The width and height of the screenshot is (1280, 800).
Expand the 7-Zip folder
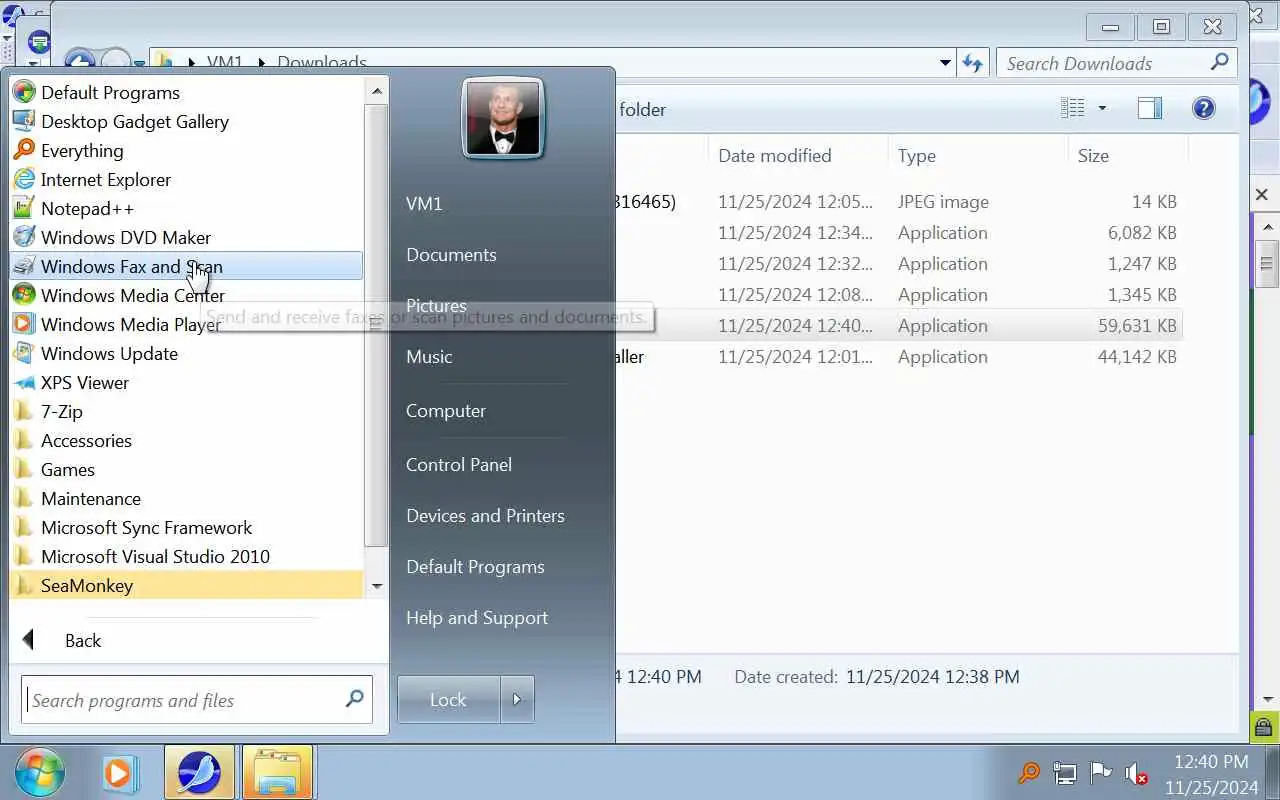click(186, 411)
